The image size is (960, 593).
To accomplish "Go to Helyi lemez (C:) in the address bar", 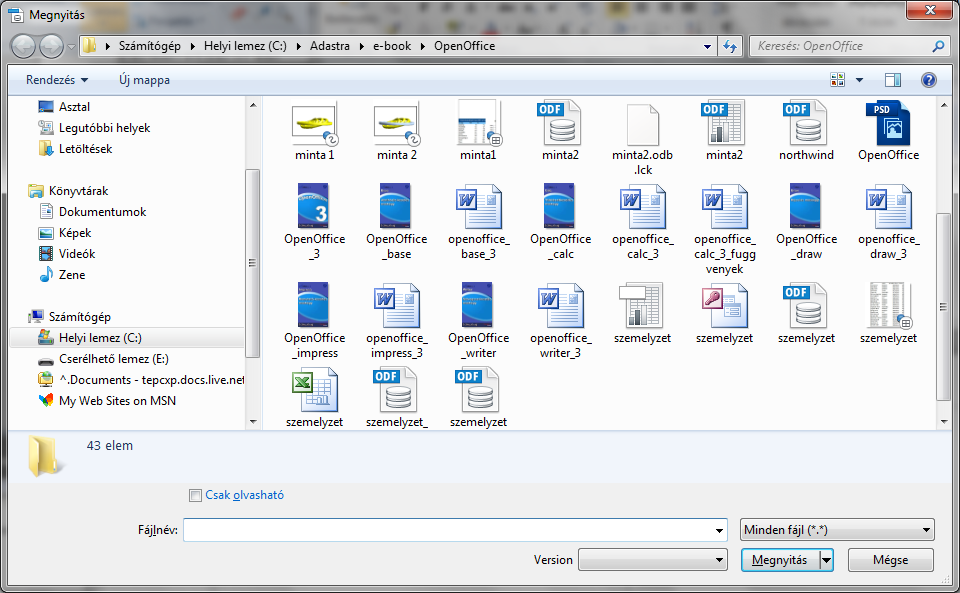I will [x=245, y=46].
